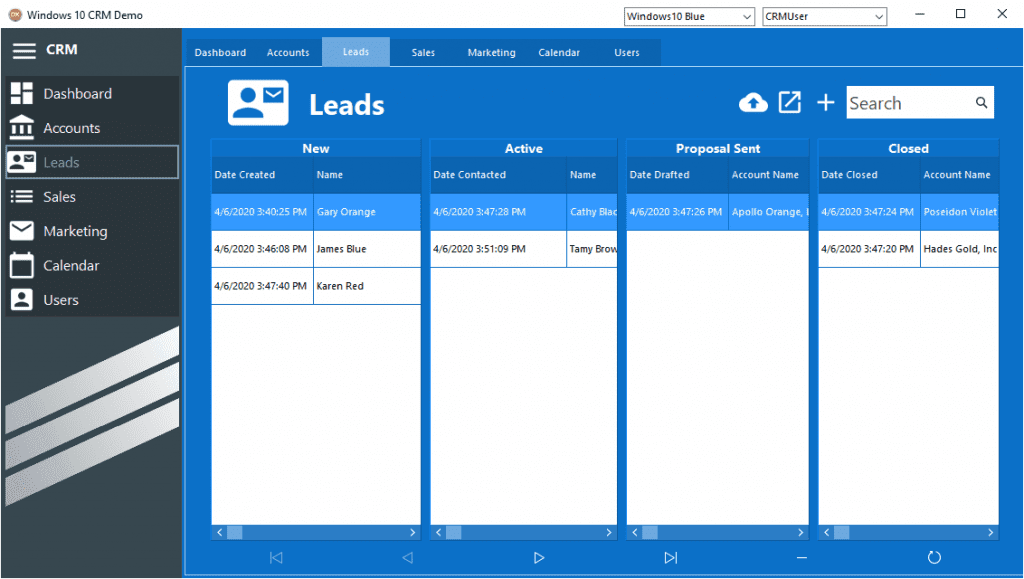Switch to the Calendar tab
Screen dimensions: 1024x579
[559, 52]
